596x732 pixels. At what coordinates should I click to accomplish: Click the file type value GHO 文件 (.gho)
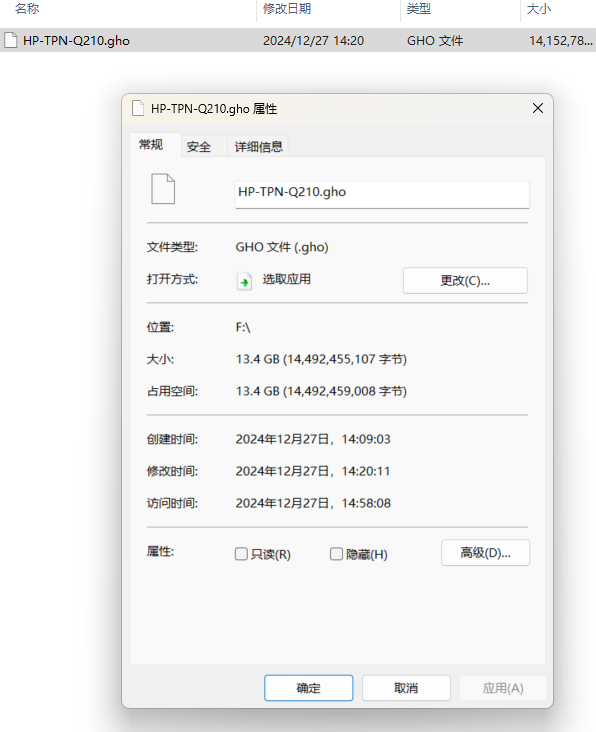coord(282,247)
